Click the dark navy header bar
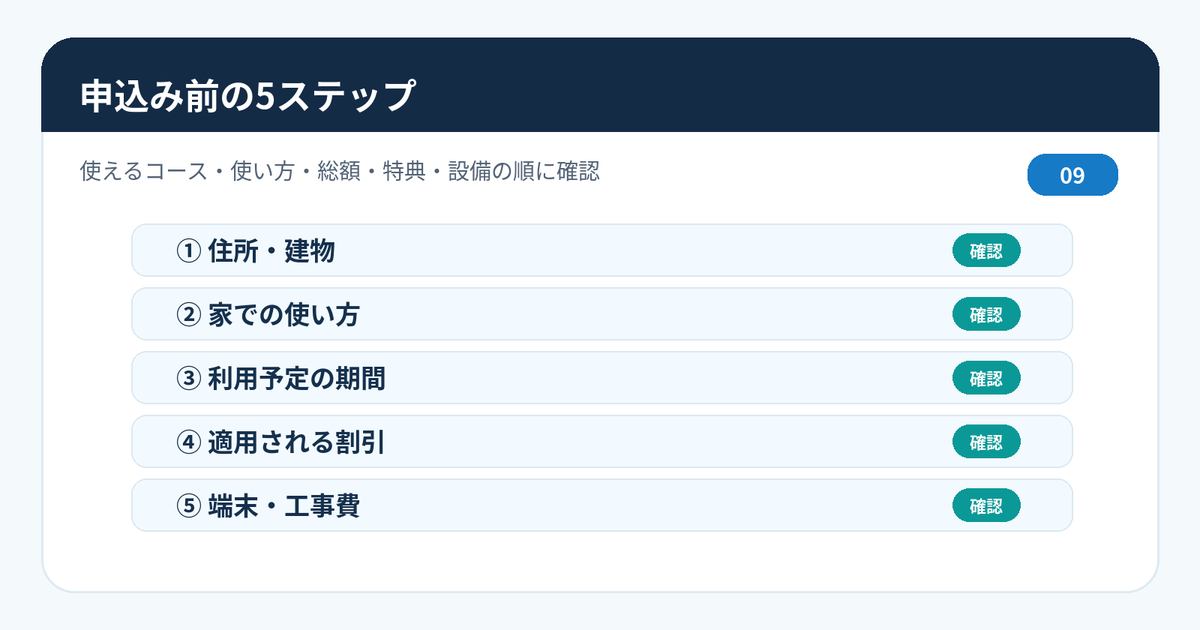1200x630 pixels. (600, 85)
